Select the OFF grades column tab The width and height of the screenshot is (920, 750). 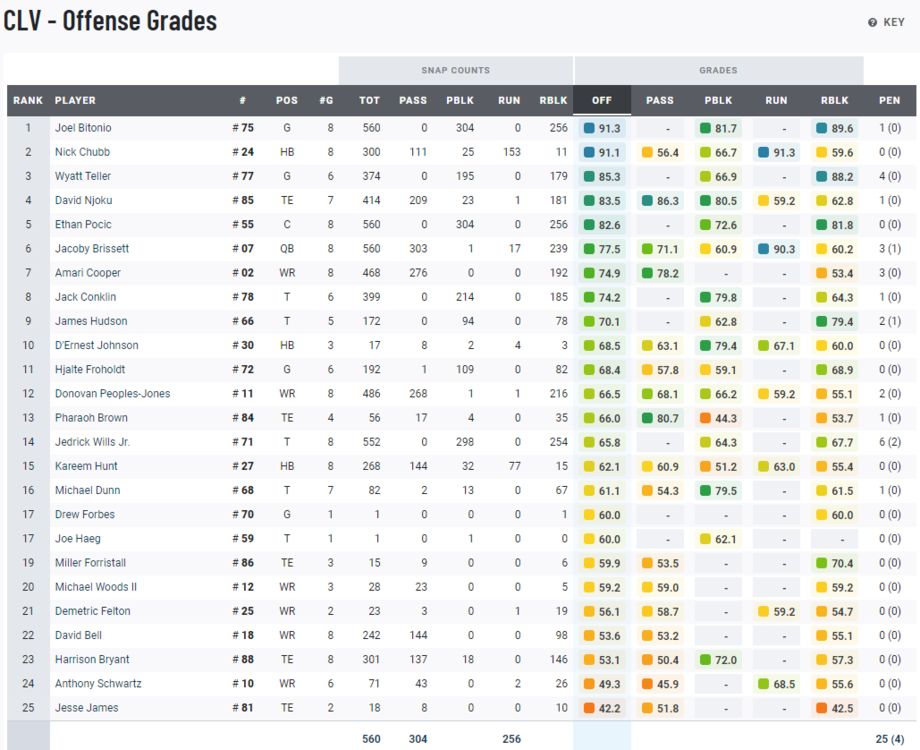click(602, 100)
